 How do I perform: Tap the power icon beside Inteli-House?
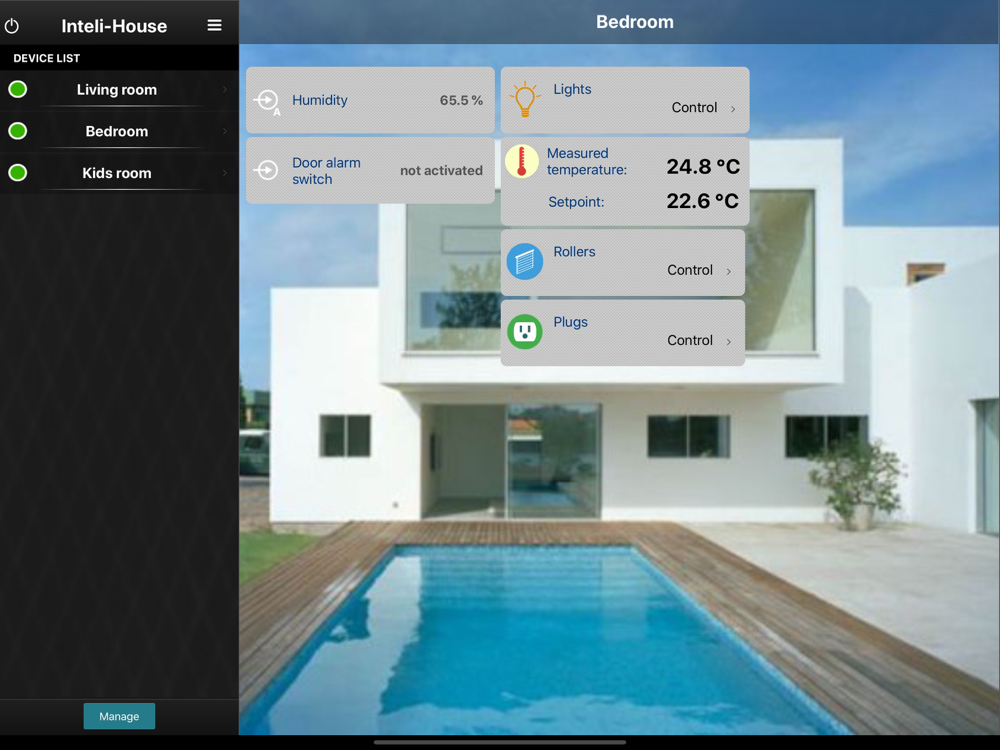coord(11,26)
